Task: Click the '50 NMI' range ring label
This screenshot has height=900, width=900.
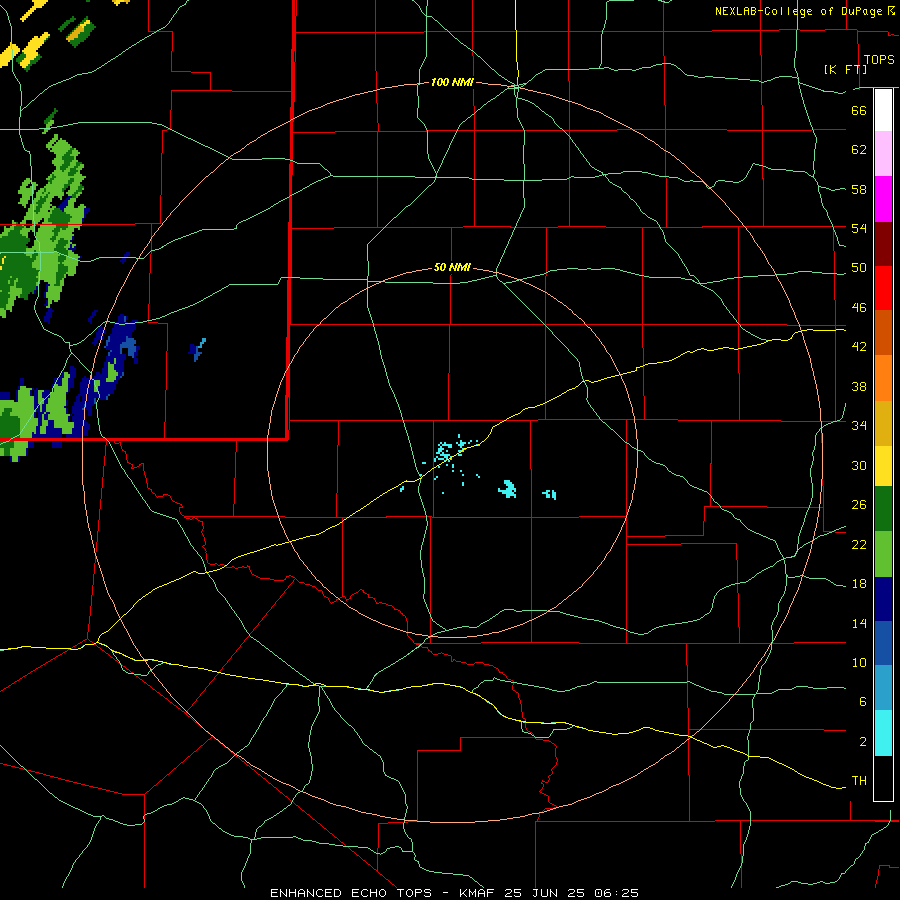Action: [x=452, y=267]
